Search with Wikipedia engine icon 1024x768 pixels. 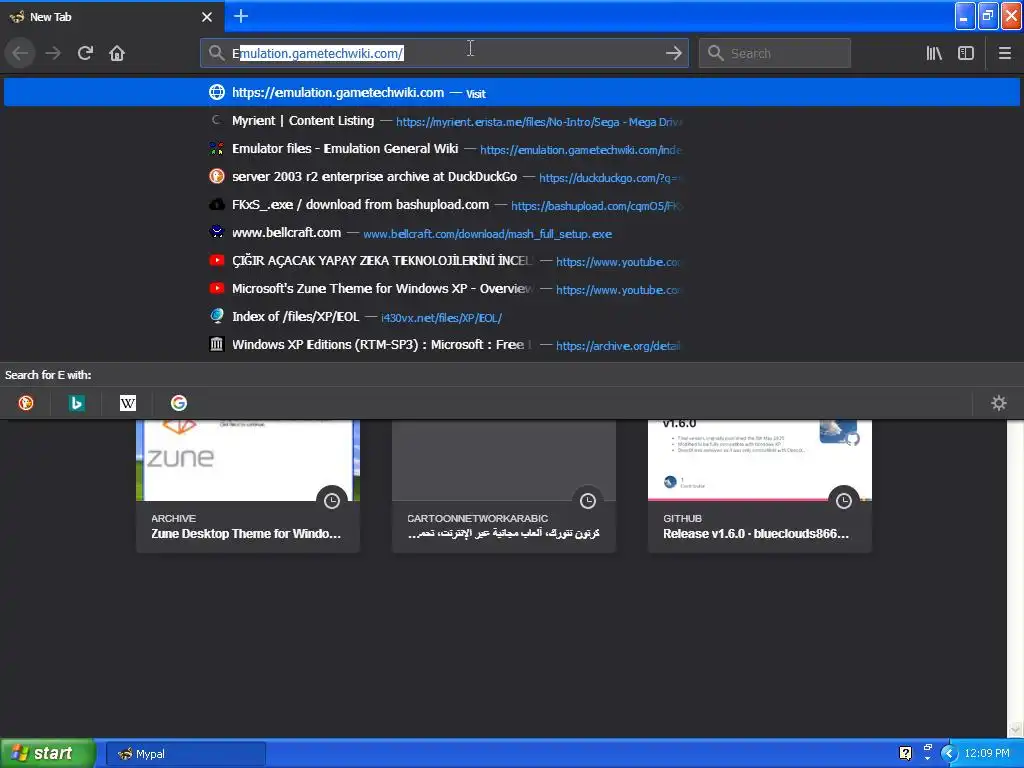(x=128, y=403)
